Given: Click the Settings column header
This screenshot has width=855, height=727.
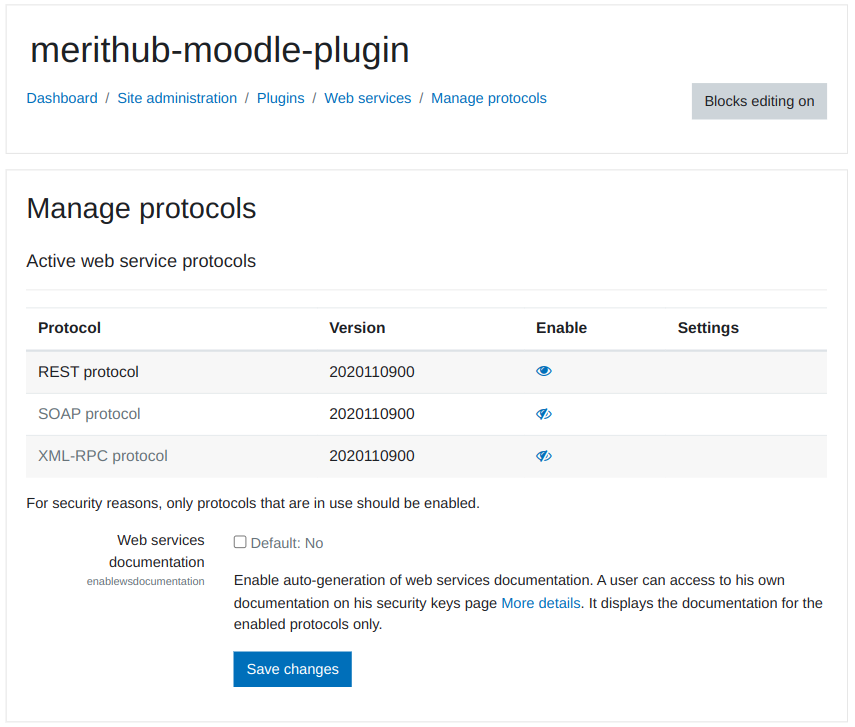Looking at the screenshot, I should tap(708, 328).
